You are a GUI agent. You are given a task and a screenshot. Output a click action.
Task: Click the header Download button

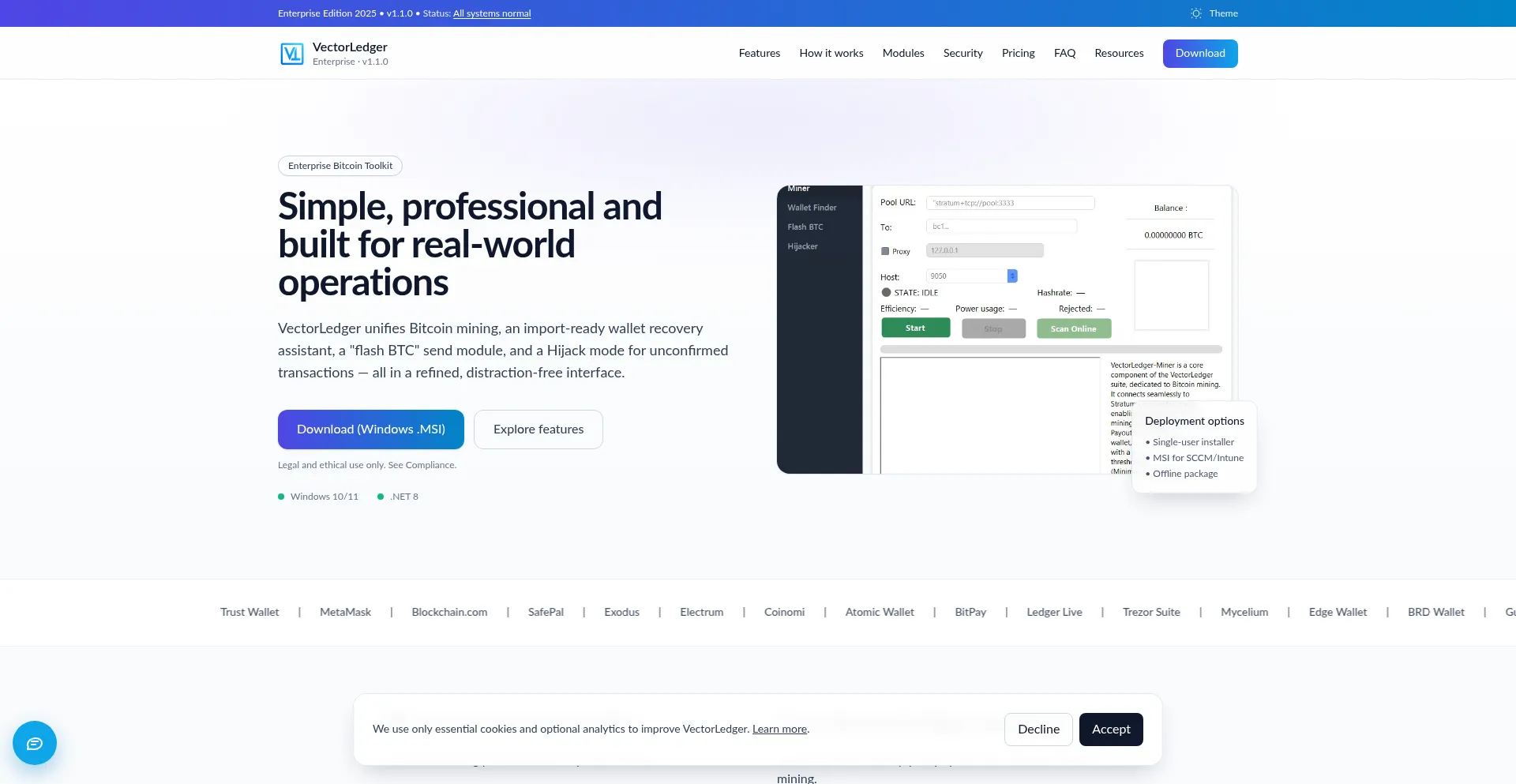[x=1199, y=53]
